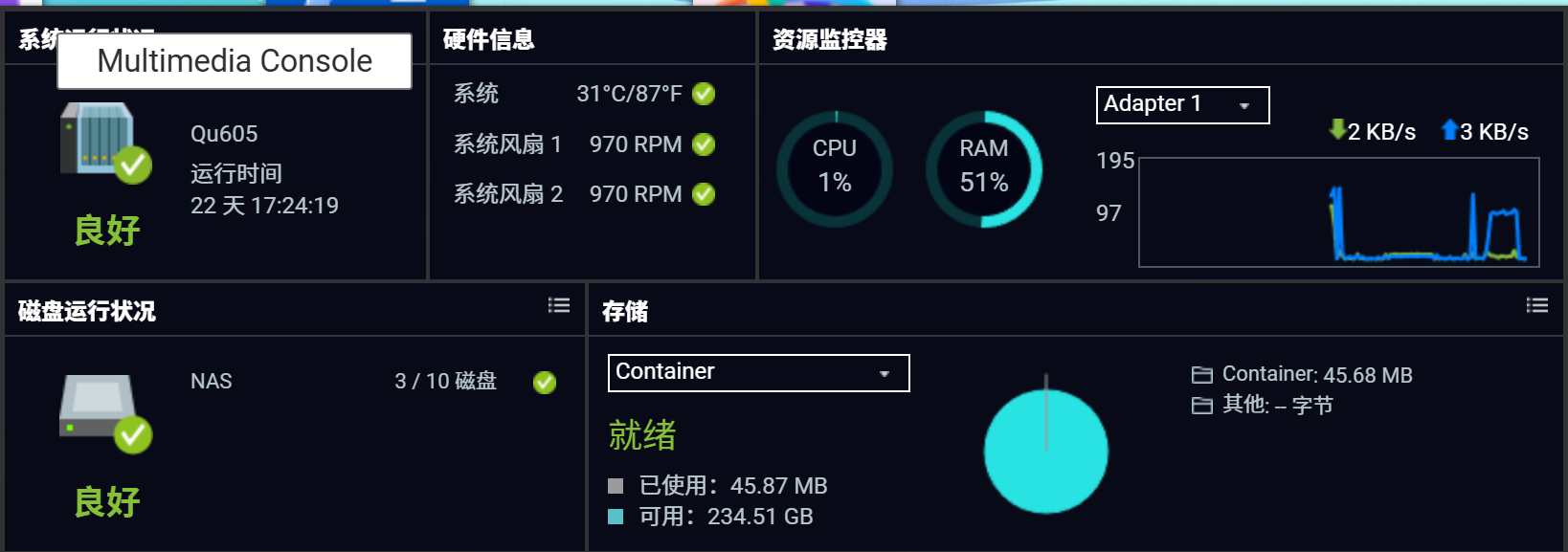Open the list menu on the 磁盘运行状况 panel
Screen dimensions: 1568x552
click(x=558, y=305)
